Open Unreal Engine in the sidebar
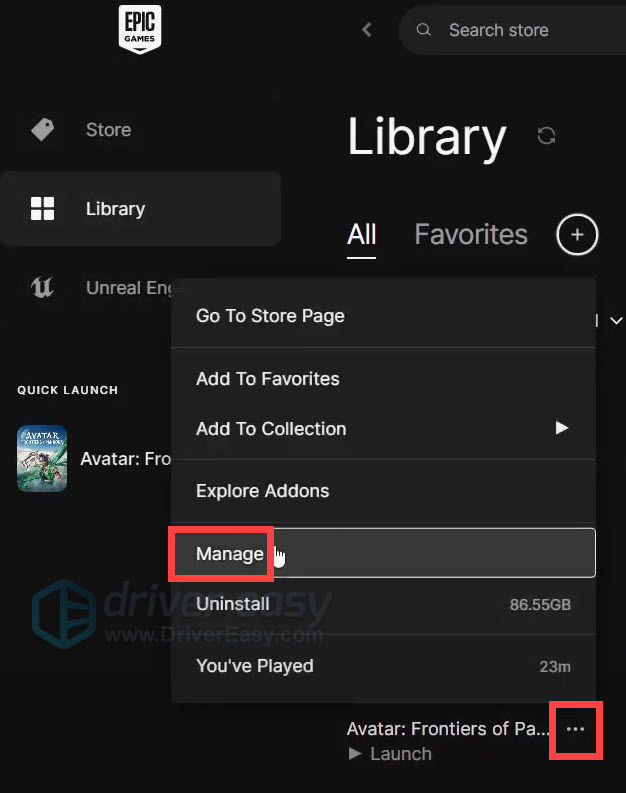626x793 pixels. tap(129, 288)
